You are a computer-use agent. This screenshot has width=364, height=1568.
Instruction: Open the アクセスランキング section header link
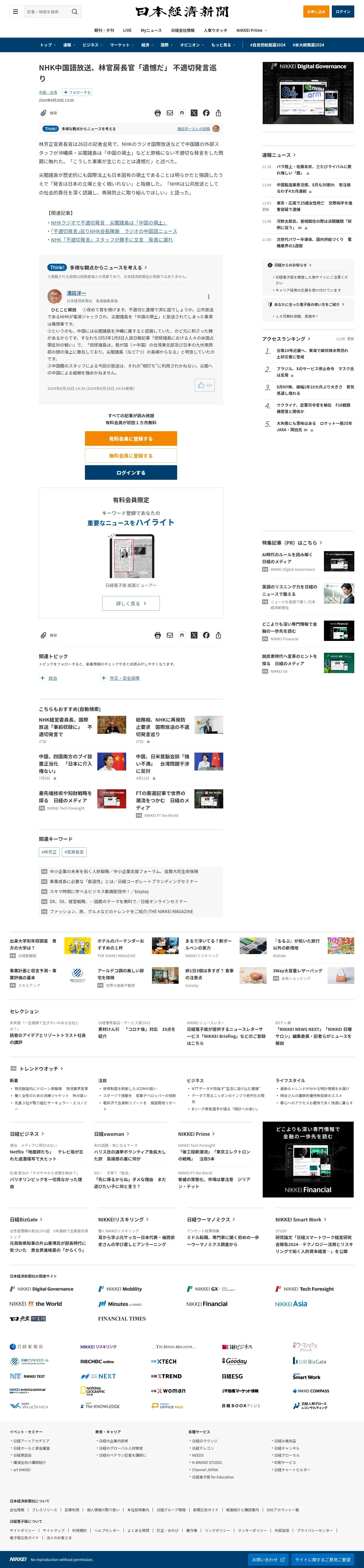click(x=286, y=338)
